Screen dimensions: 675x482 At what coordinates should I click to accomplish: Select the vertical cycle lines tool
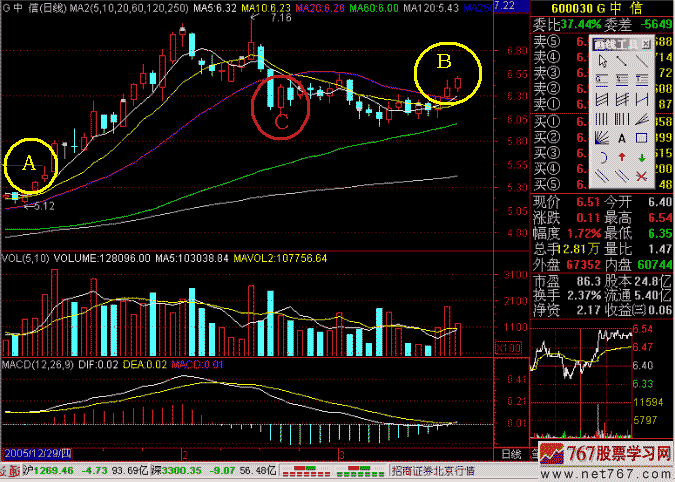point(603,118)
